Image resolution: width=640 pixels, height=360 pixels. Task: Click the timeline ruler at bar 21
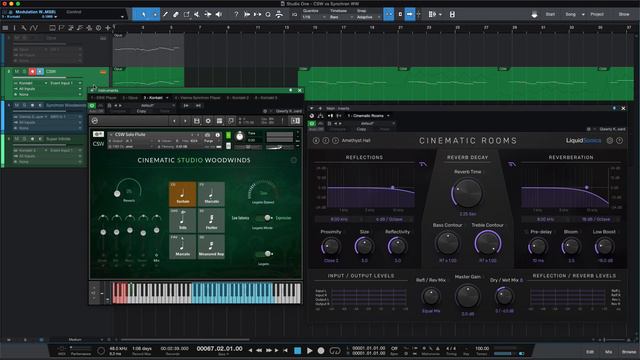pyautogui.click(x=400, y=28)
